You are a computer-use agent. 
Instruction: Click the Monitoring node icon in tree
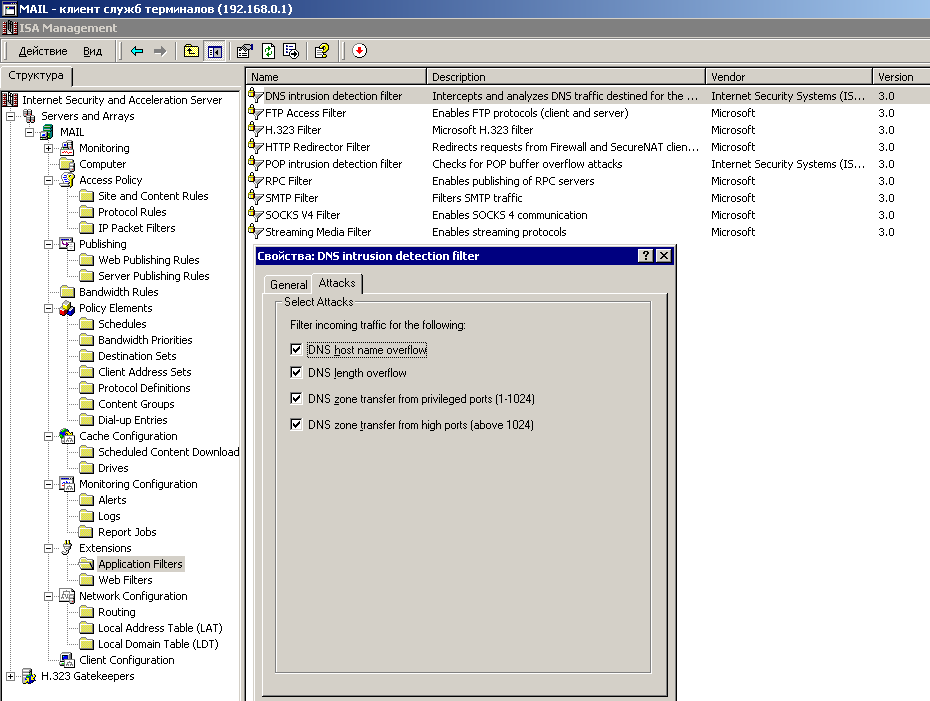[x=67, y=148]
